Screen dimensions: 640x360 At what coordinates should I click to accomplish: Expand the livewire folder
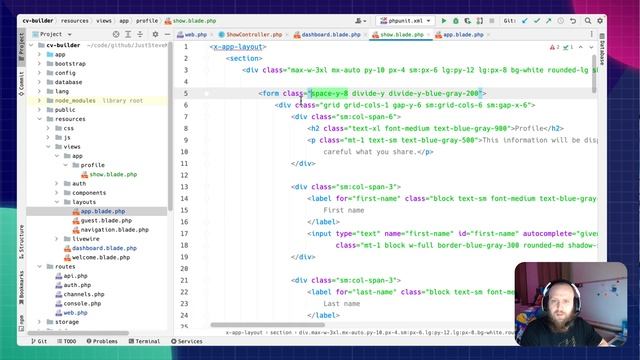coord(57,239)
